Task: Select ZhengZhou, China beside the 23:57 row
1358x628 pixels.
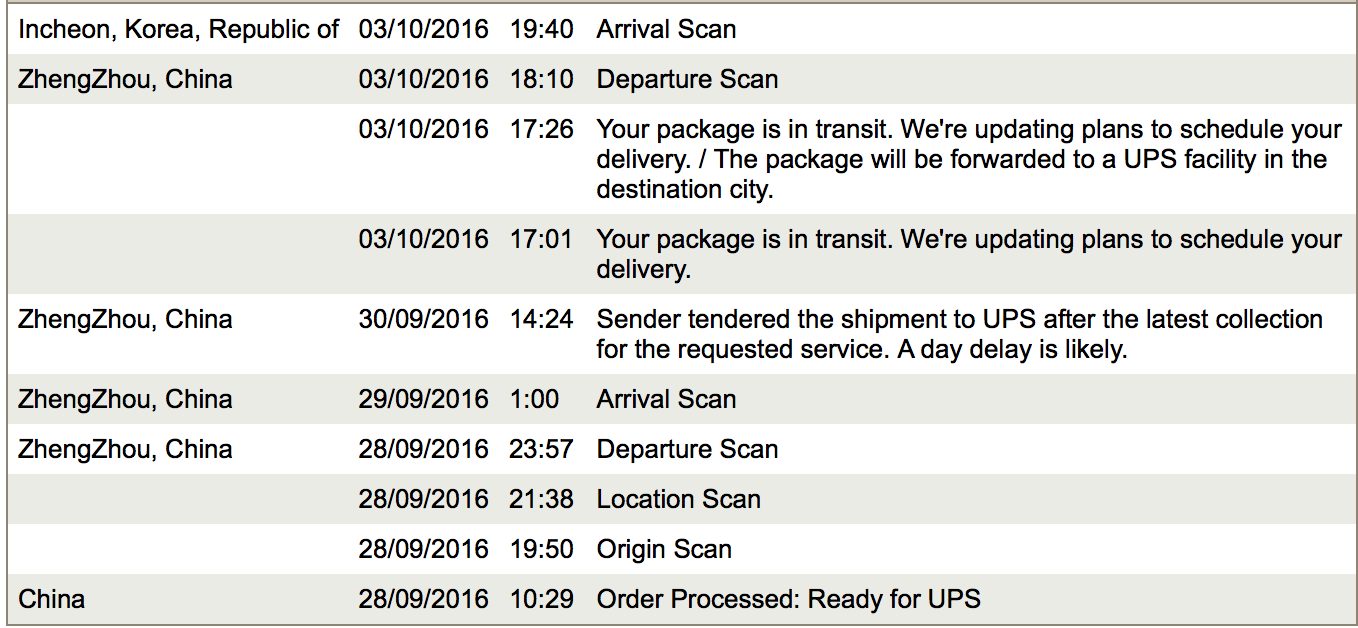Action: click(x=125, y=449)
